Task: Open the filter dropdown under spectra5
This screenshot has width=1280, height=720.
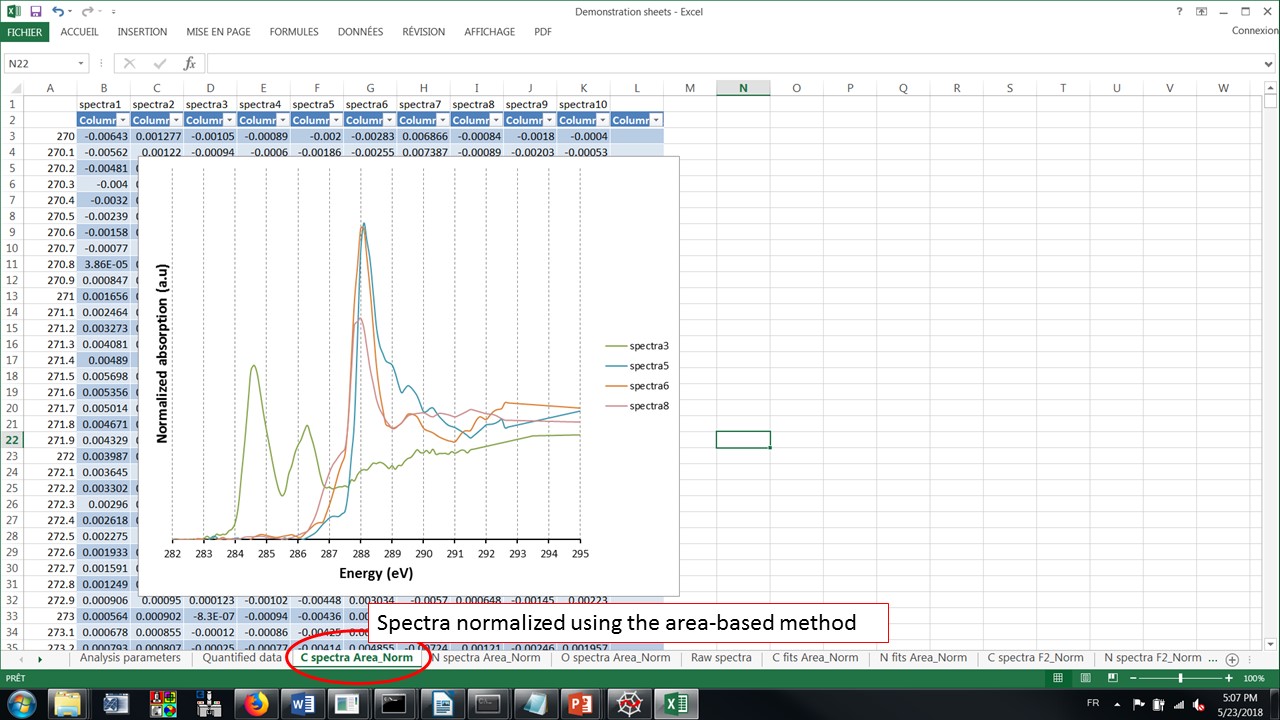Action: tap(337, 120)
